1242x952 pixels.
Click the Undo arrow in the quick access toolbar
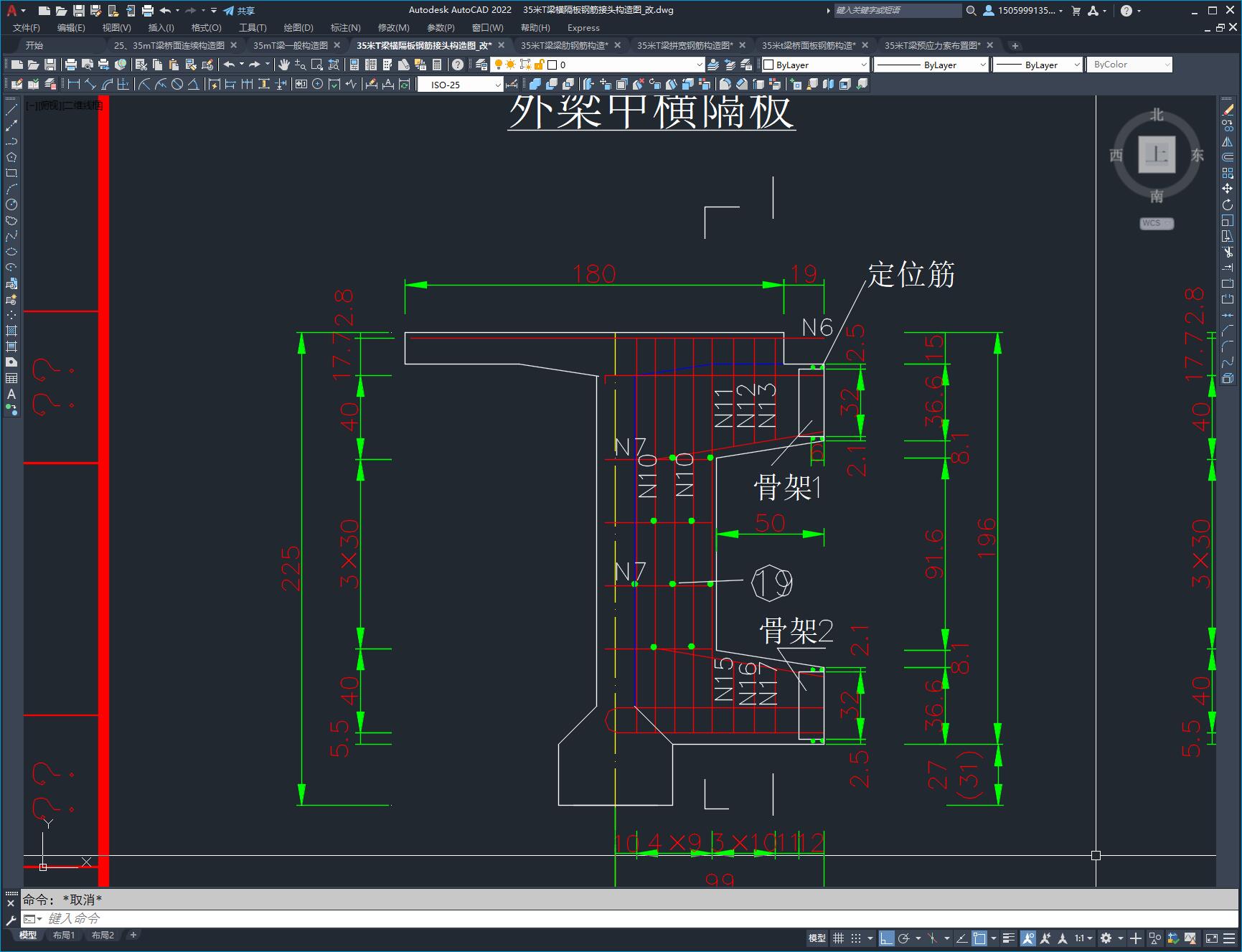pos(166,11)
